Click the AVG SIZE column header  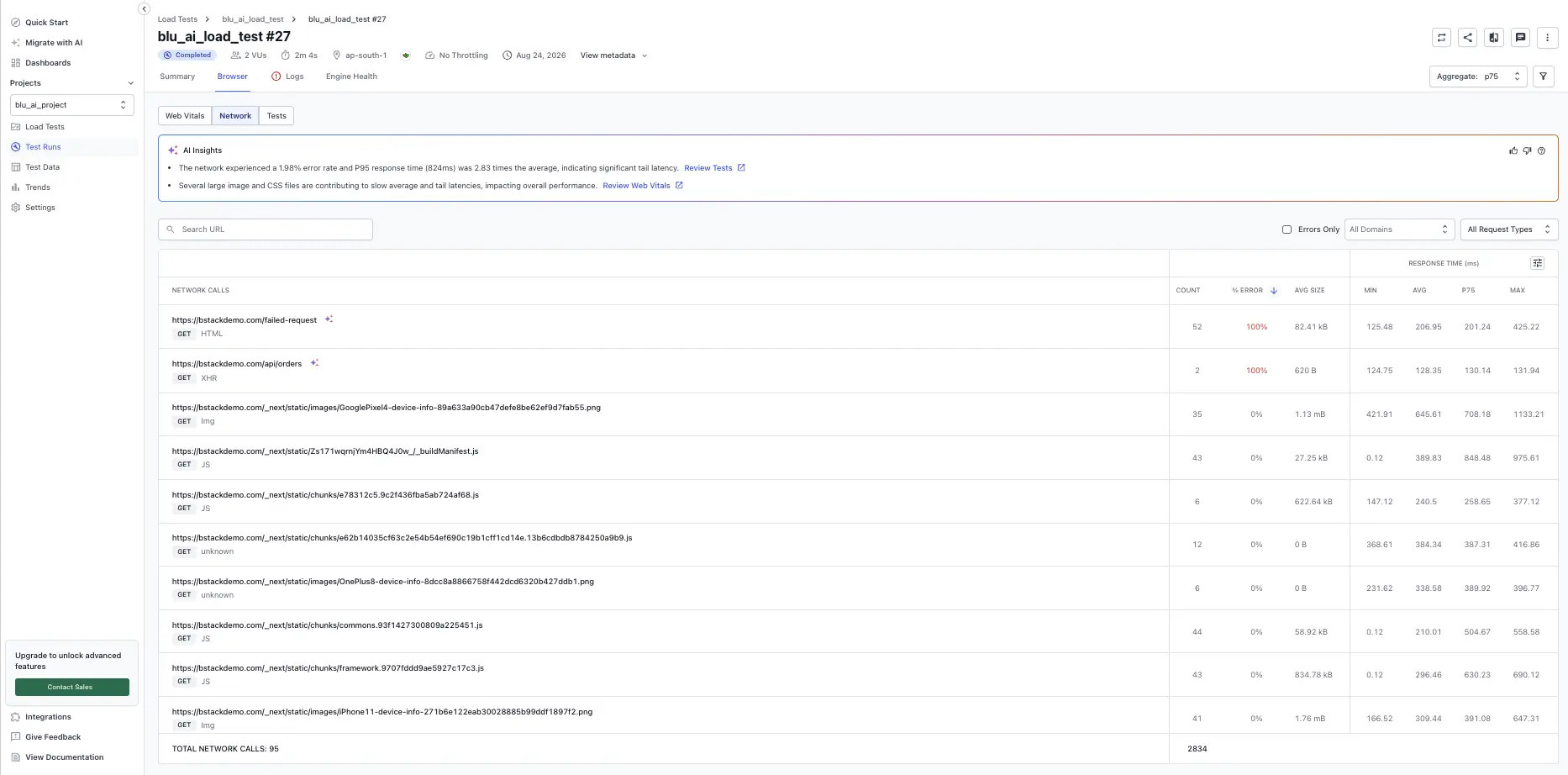(x=1309, y=290)
